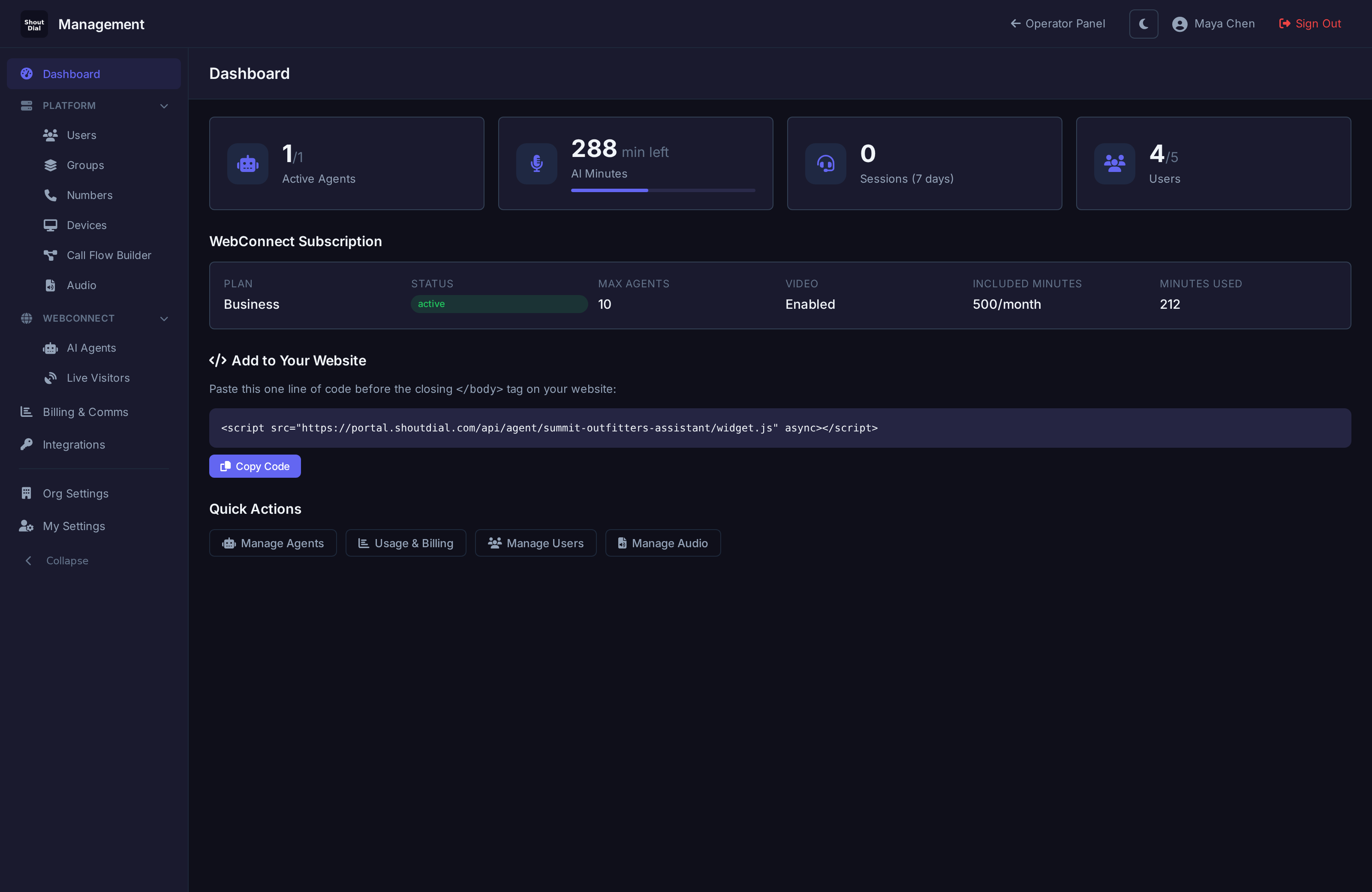This screenshot has width=1372, height=892.
Task: Open the Org Settings label
Action: 75,494
